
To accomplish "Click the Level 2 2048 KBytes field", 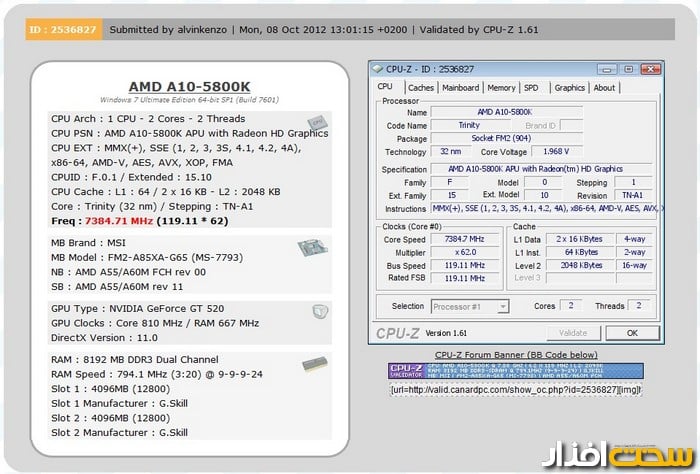I will 579,265.
